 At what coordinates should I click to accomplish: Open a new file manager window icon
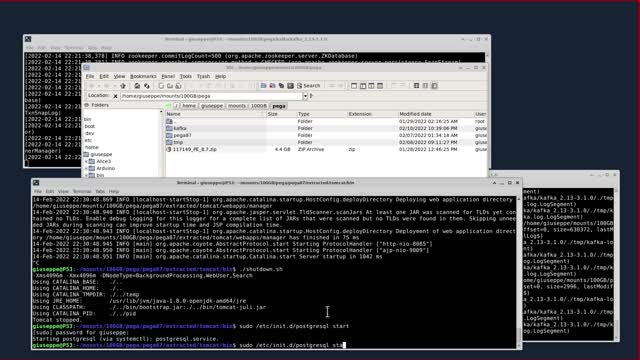[x=263, y=86]
